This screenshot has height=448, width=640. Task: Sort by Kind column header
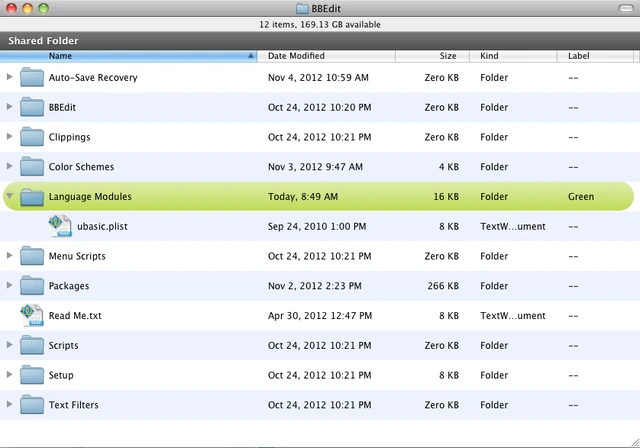click(513, 56)
